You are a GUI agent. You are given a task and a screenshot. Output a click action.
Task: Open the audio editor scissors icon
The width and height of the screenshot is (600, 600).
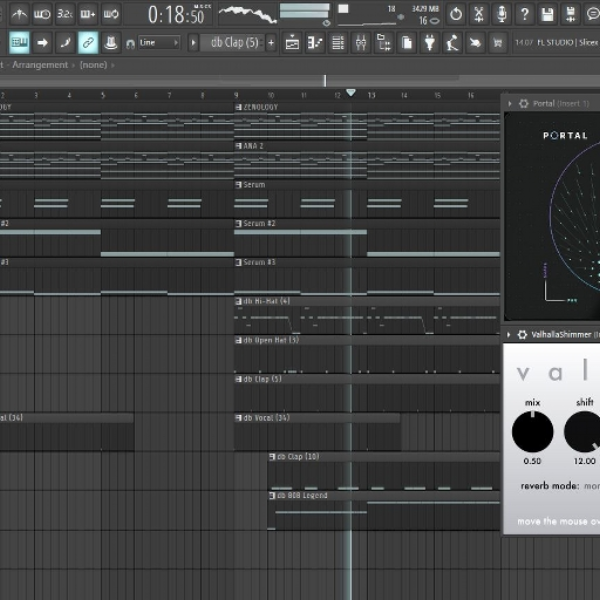tap(479, 14)
